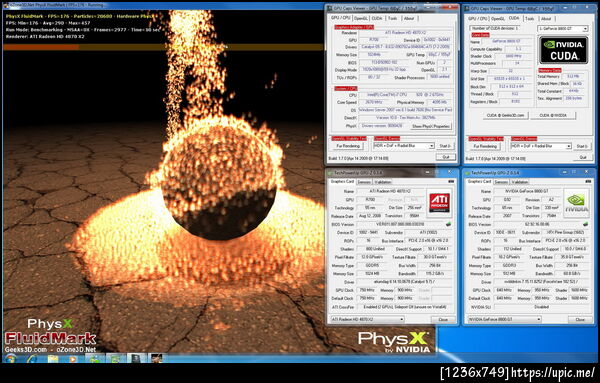This screenshot has width=600, height=383.
Task: Click the Name field showing NVIDIA GeForce 8800 GT
Action: pyautogui.click(x=528, y=191)
